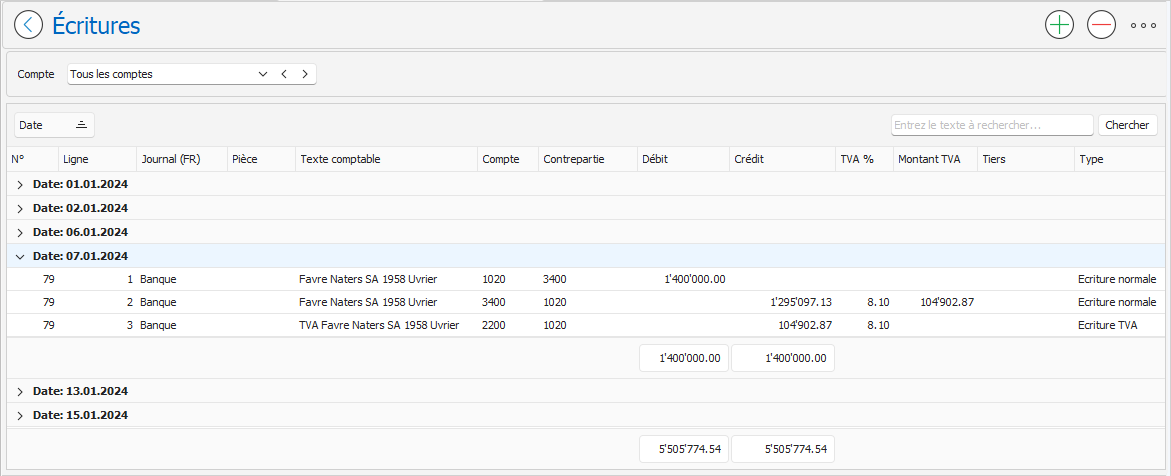This screenshot has width=1171, height=476.
Task: Open the Compte dropdown arrow
Action: (x=262, y=74)
